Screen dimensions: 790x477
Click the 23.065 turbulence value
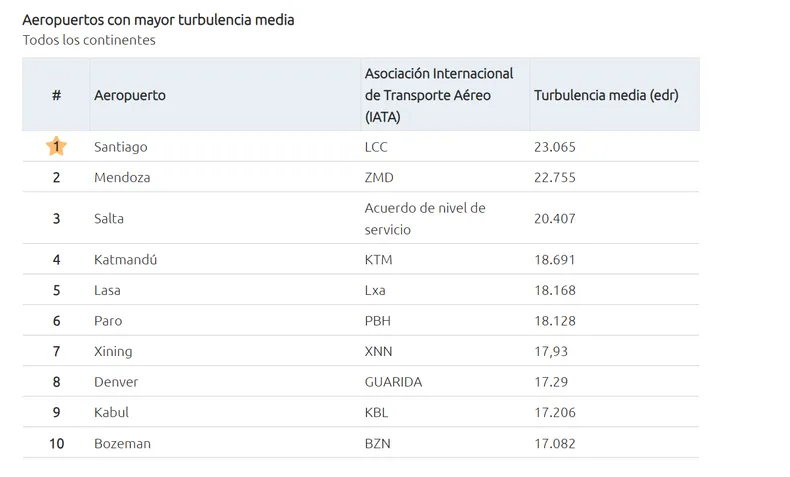click(x=555, y=147)
